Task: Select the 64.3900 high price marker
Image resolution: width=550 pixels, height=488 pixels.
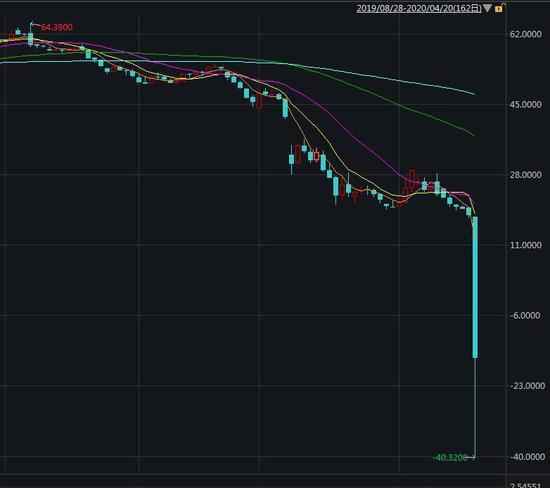Action: (56, 27)
